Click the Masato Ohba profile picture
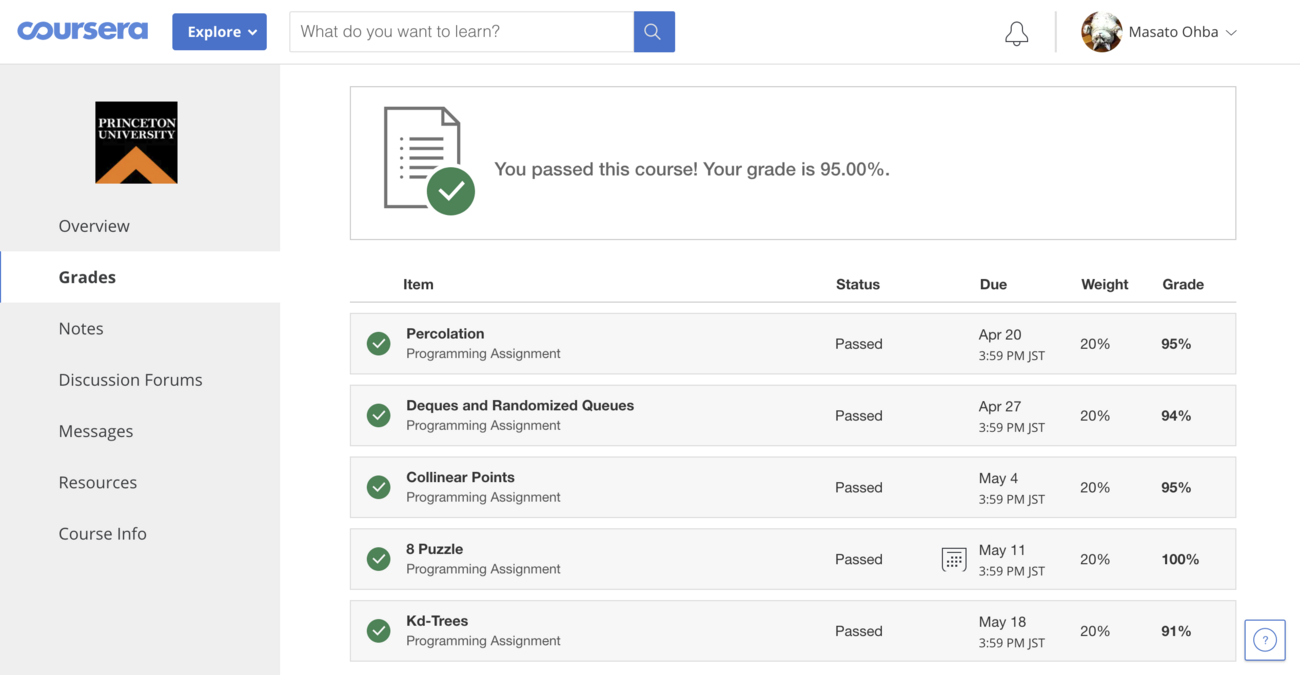The width and height of the screenshot is (1300, 675). pos(1101,32)
